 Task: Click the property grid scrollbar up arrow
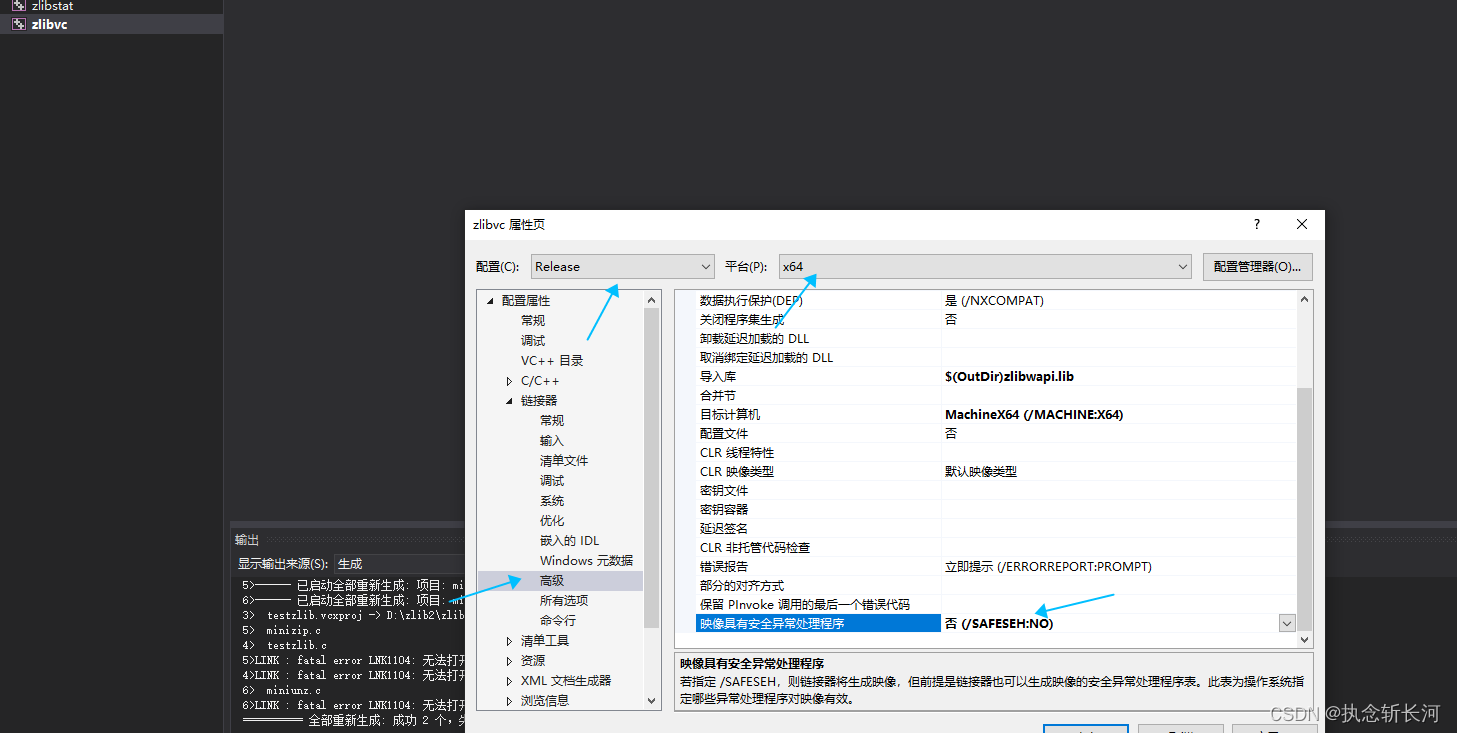(x=1304, y=299)
